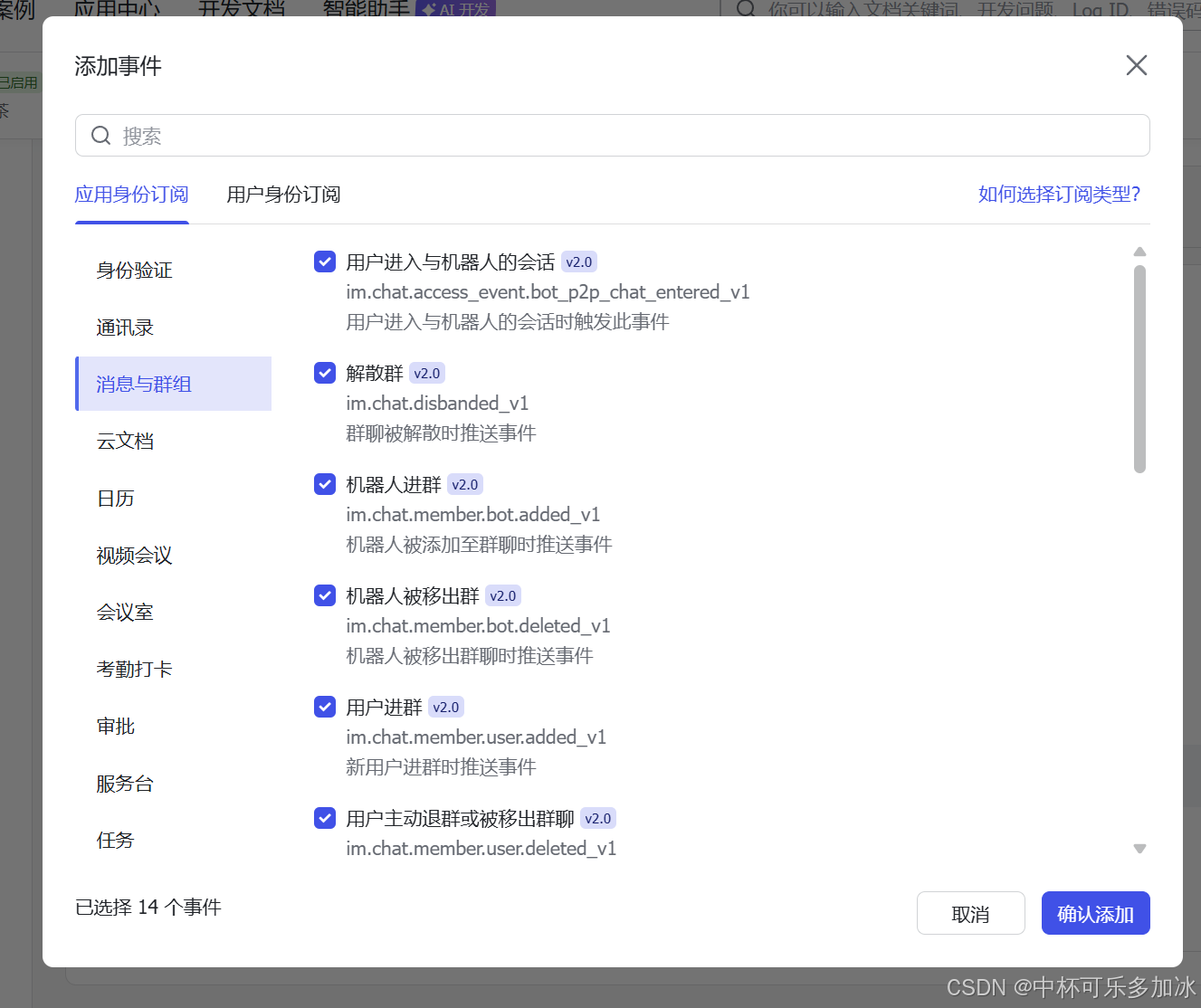This screenshot has width=1201, height=1008.
Task: Toggle the 用户进群 event checkbox off
Action: pyautogui.click(x=324, y=706)
